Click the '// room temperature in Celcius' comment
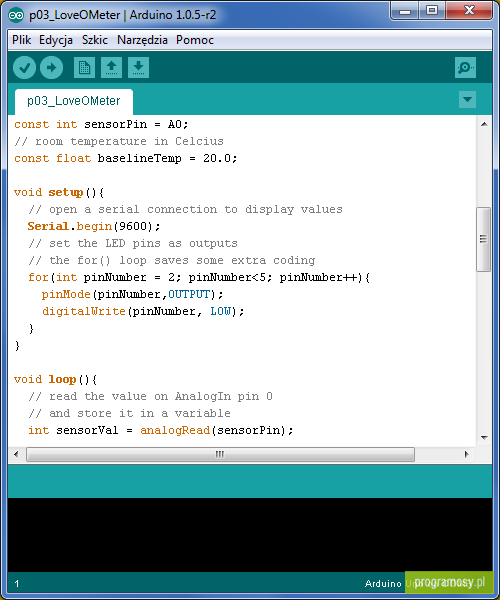This screenshot has height=600, width=500. 119,141
